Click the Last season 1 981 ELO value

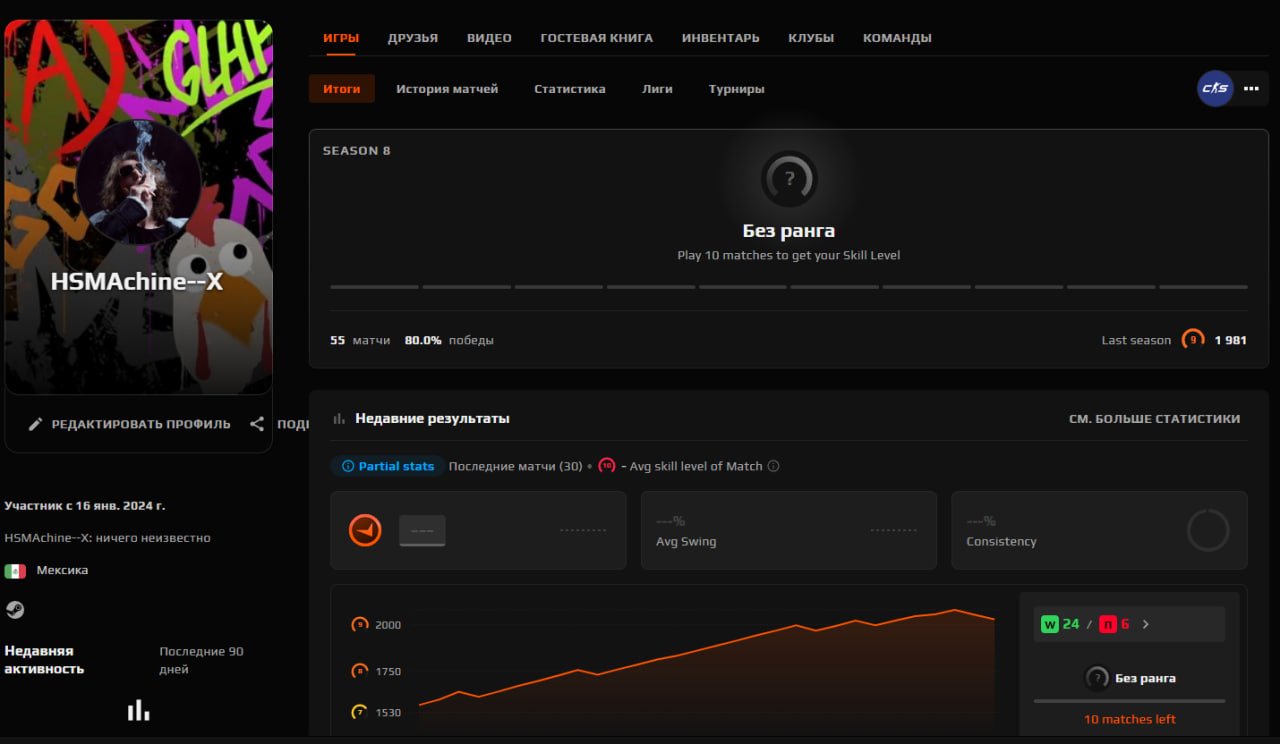(1230, 340)
